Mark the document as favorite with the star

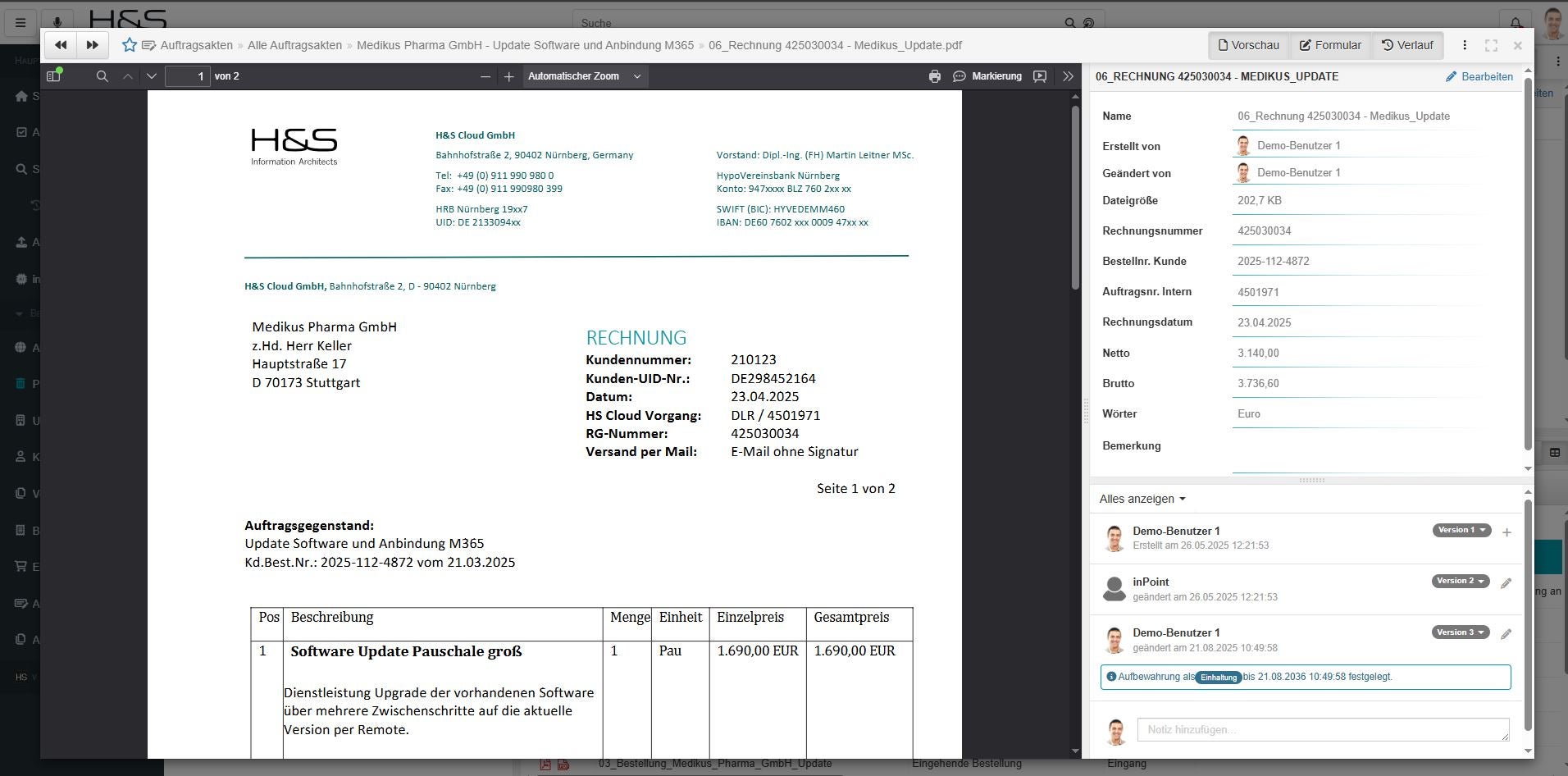click(130, 45)
